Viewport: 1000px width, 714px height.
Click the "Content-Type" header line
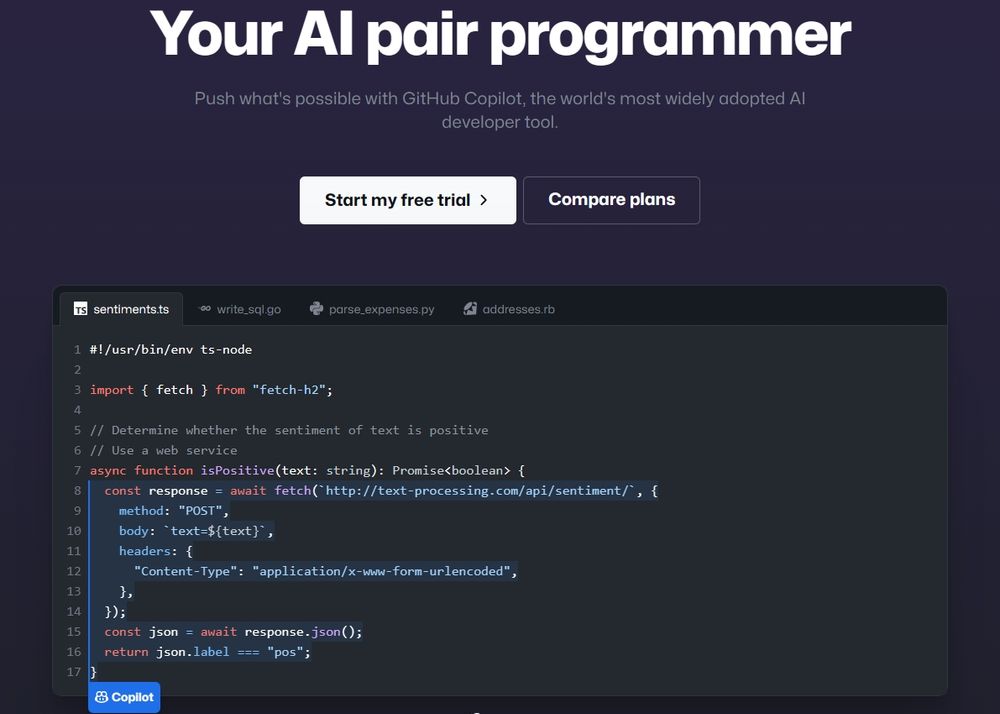coord(325,571)
